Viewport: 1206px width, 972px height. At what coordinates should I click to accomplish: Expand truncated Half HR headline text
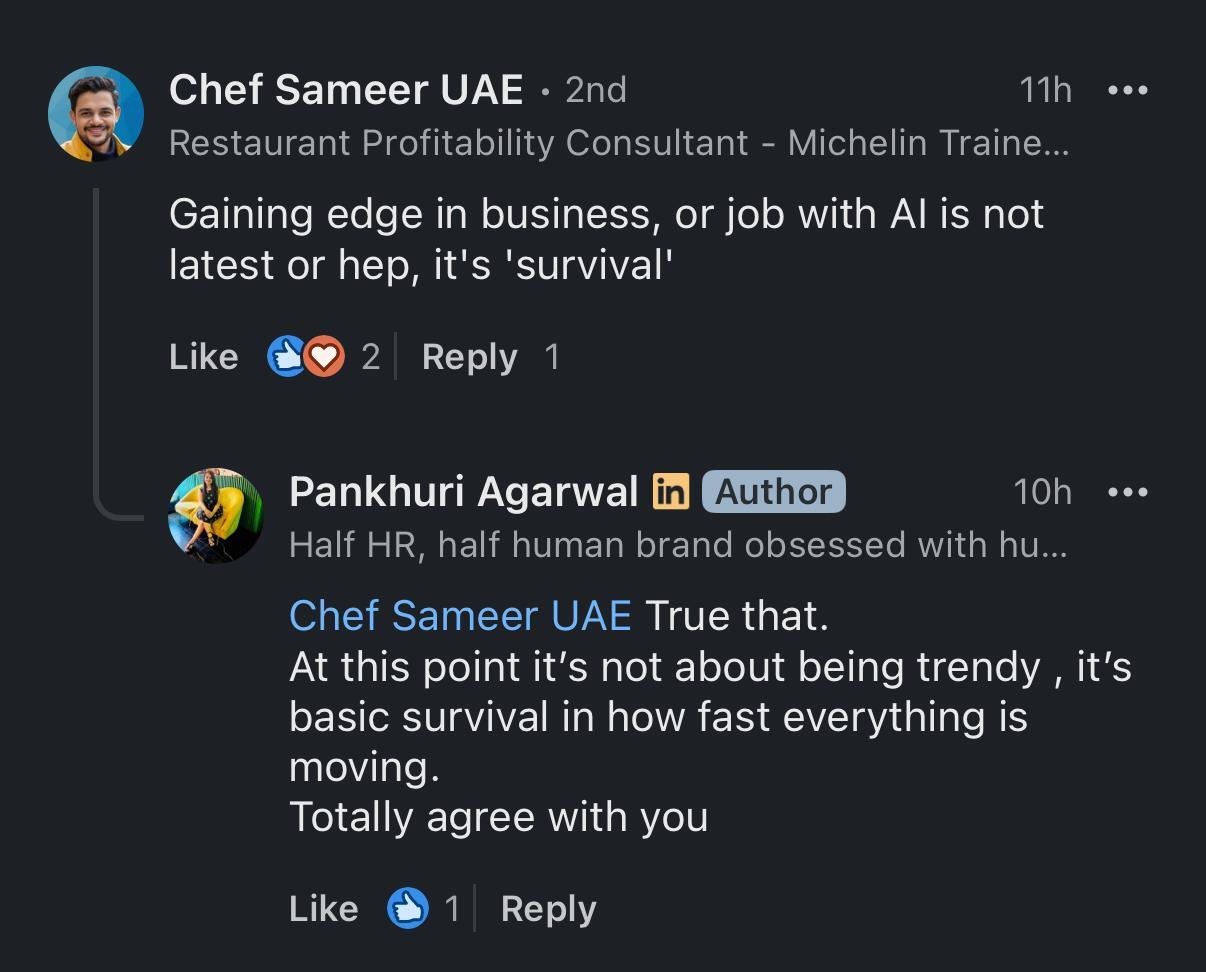[x=677, y=545]
